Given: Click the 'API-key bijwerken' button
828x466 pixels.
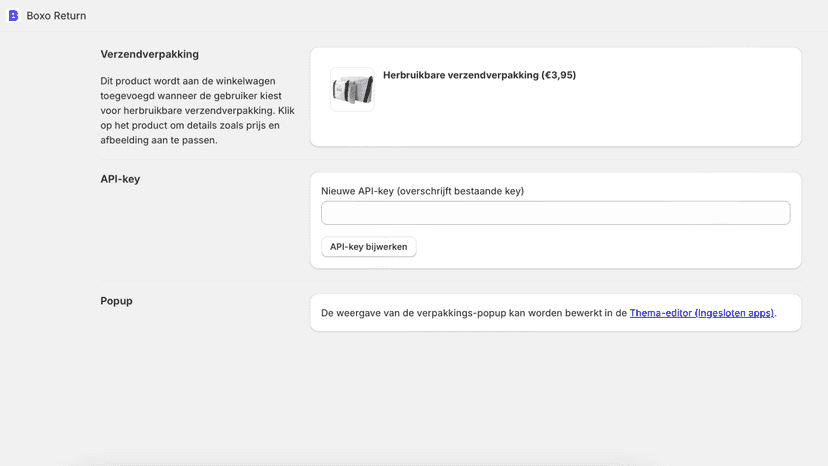Looking at the screenshot, I should tap(369, 247).
